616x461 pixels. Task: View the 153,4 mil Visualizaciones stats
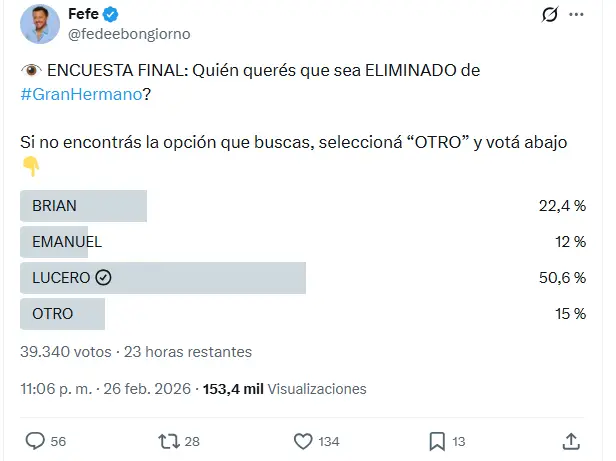pos(284,389)
